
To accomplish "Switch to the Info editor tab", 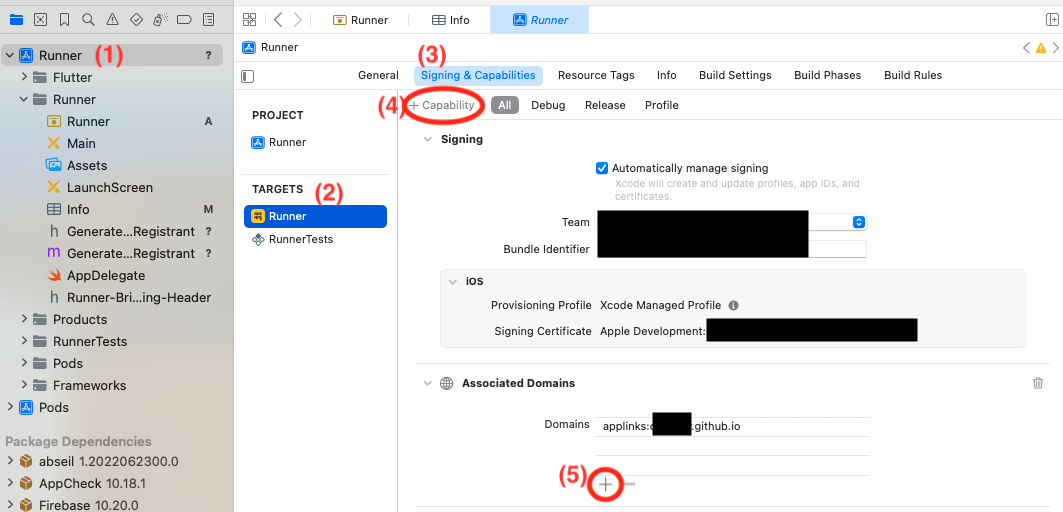I will (451, 20).
